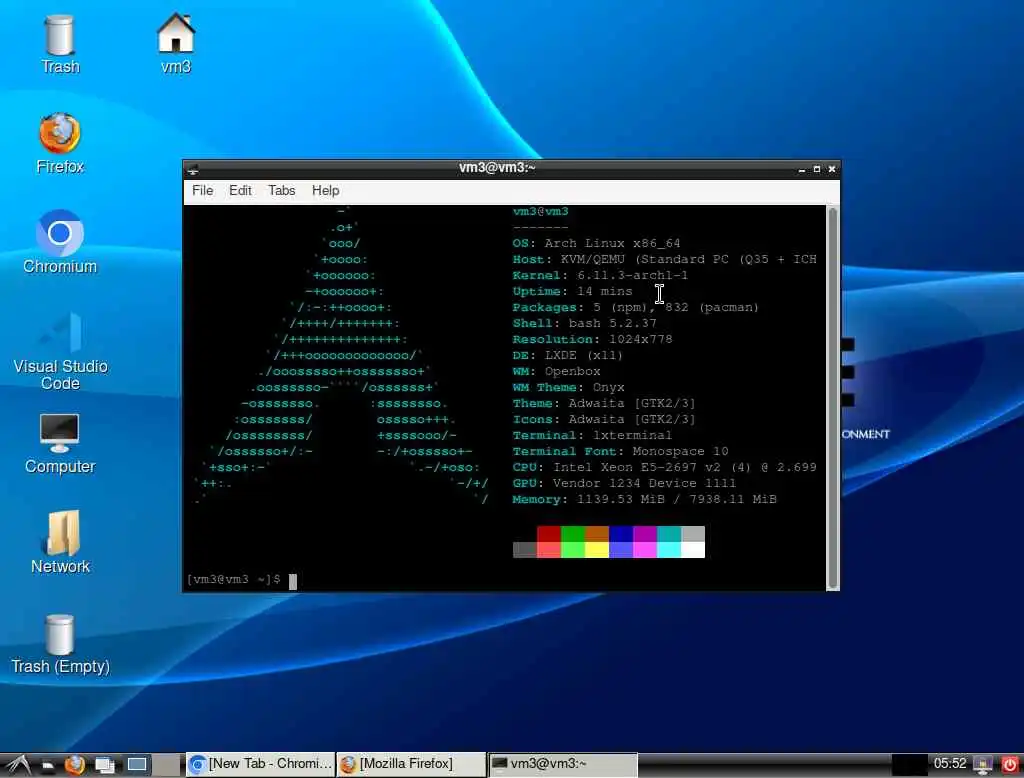The image size is (1024, 778).
Task: Switch to vm3@vm3:~ terminal taskbar button
Action: (563, 764)
